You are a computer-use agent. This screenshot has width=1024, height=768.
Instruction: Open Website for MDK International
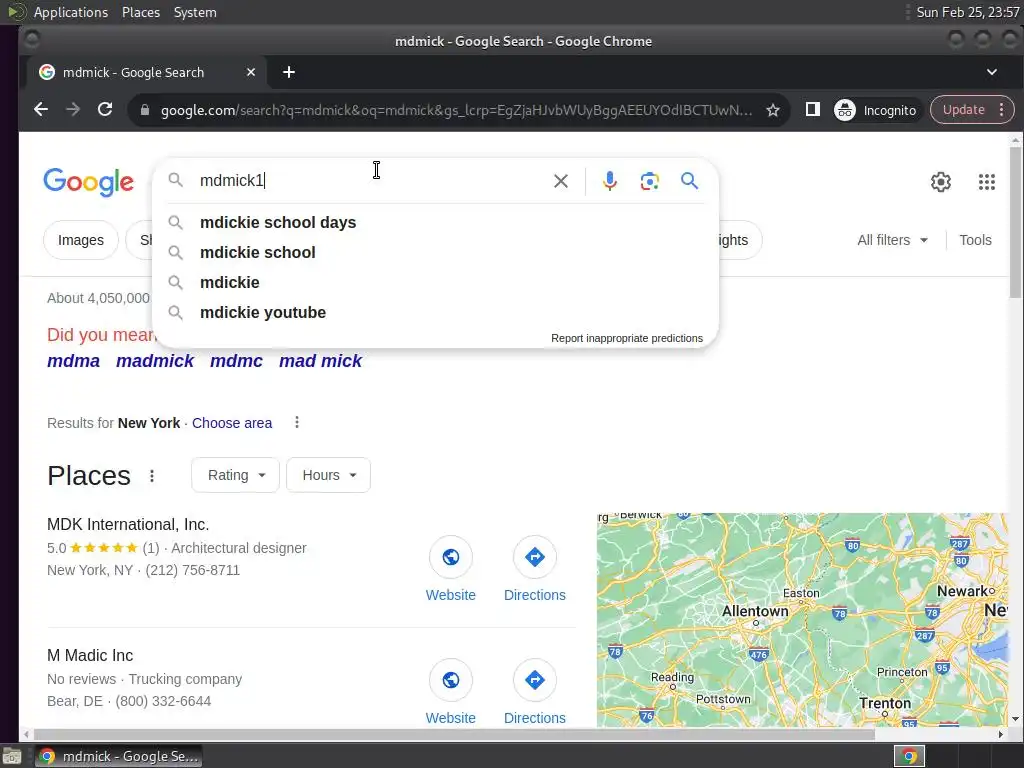coord(451,569)
